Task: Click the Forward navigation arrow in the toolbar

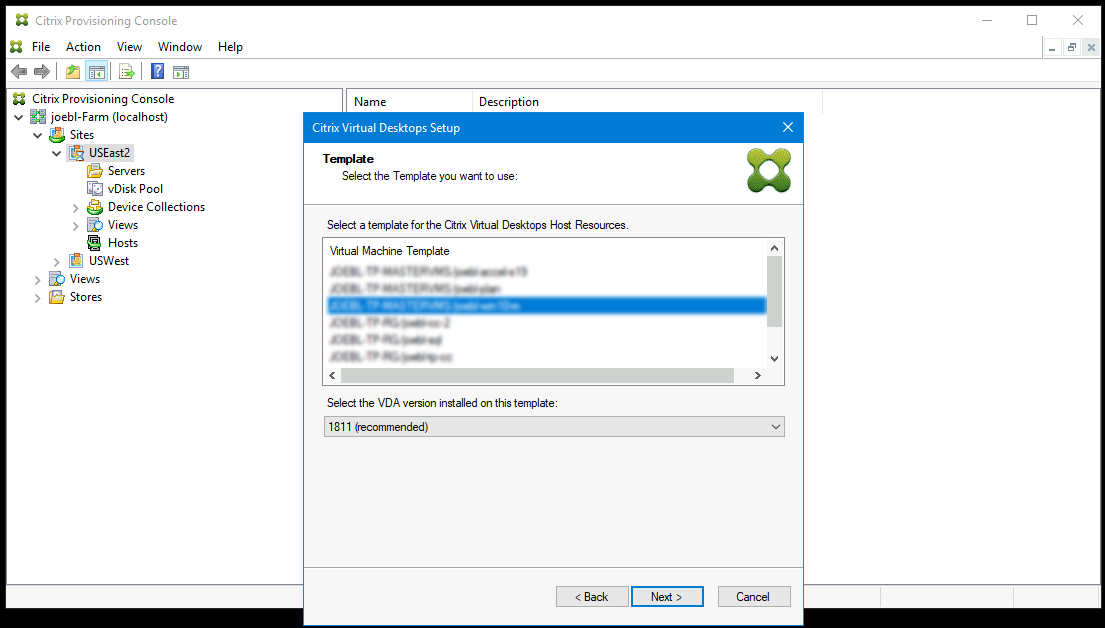Action: pyautogui.click(x=40, y=71)
